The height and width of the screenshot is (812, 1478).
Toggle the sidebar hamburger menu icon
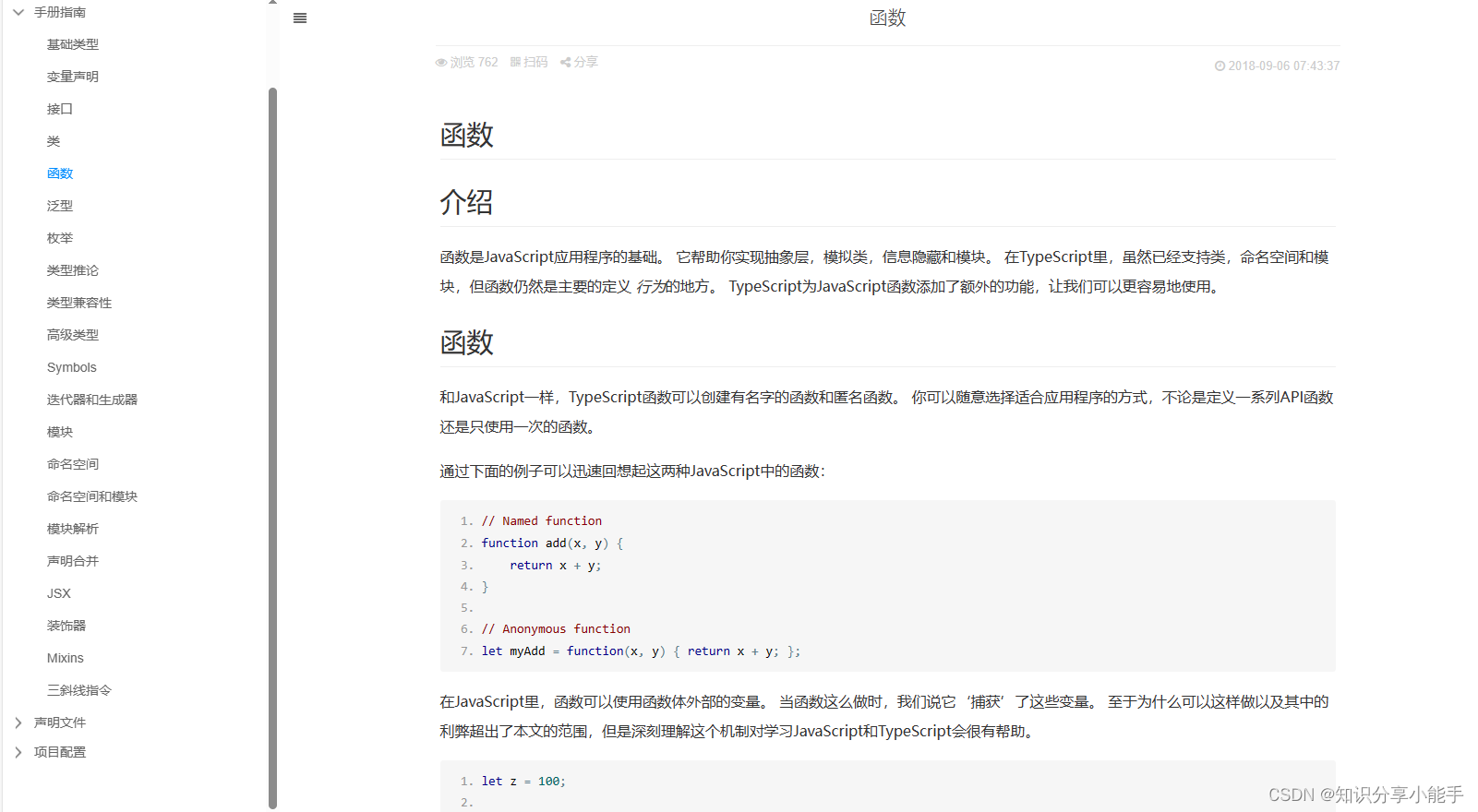300,18
